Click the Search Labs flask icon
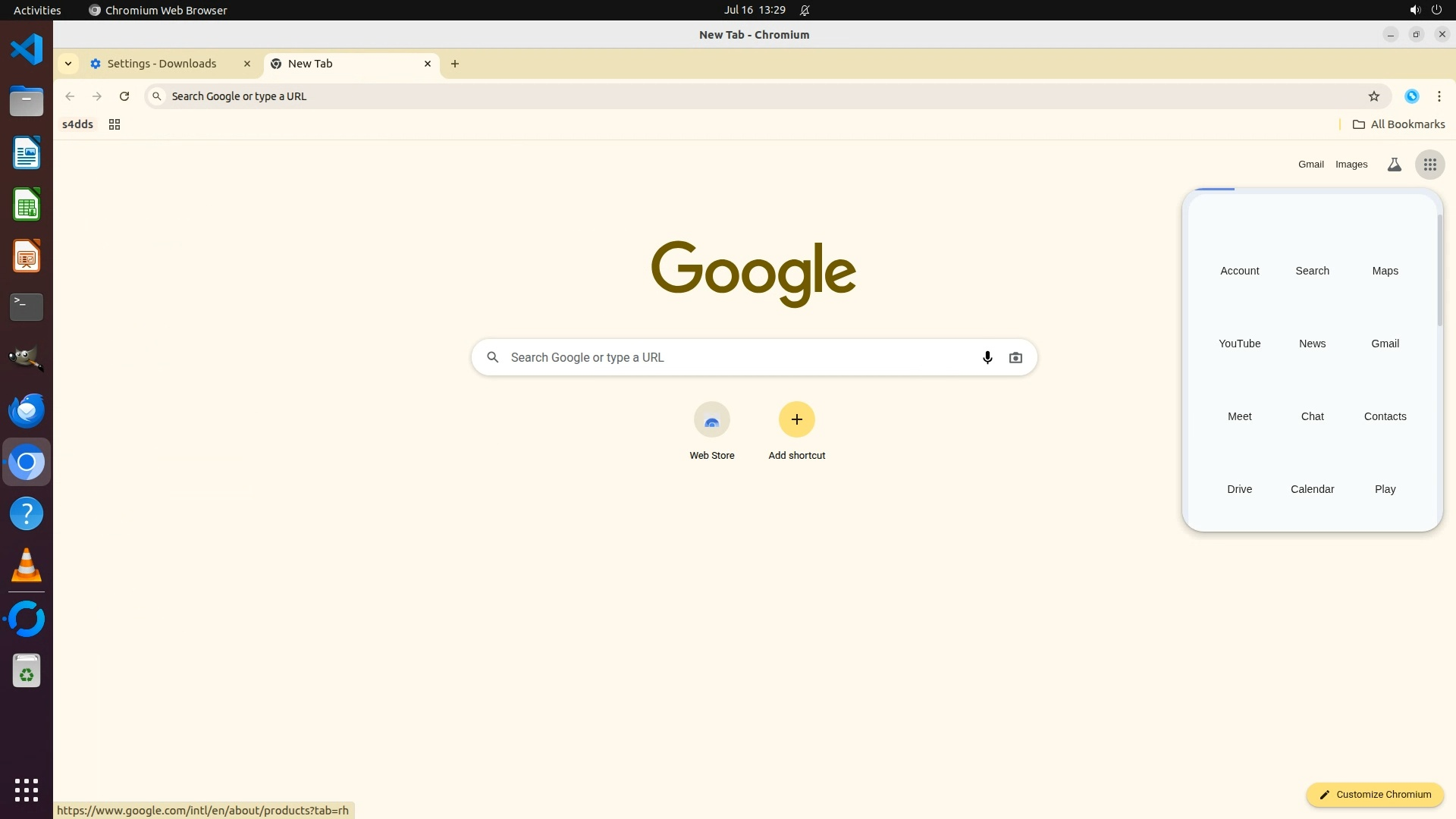Image resolution: width=1456 pixels, height=819 pixels. tap(1394, 165)
